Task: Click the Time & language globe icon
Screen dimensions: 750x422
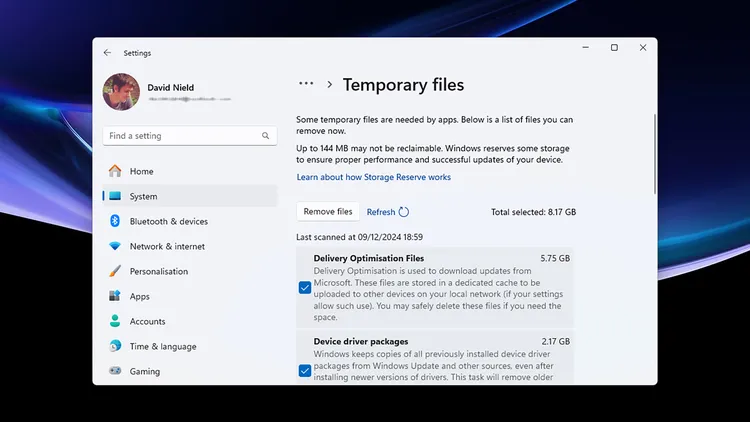Action: pyautogui.click(x=115, y=346)
